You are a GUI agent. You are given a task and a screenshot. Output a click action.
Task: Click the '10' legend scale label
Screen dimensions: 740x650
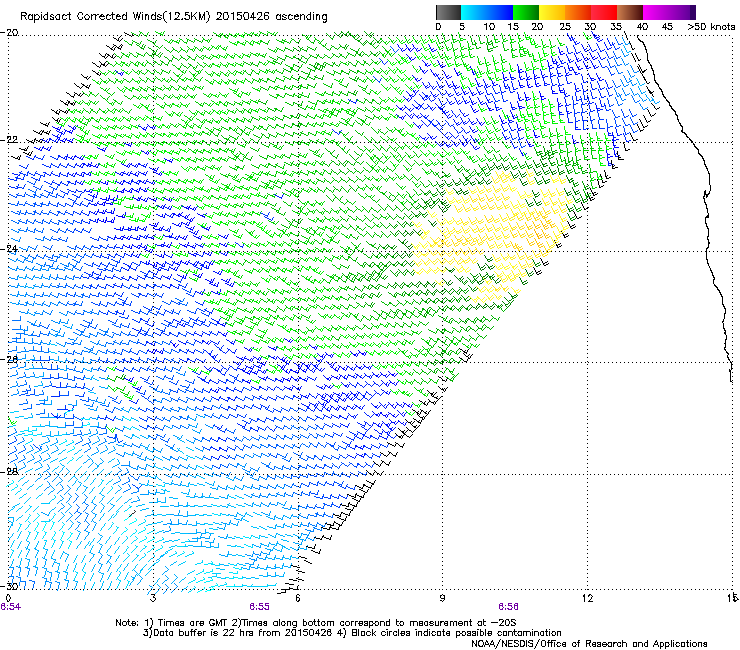489,27
